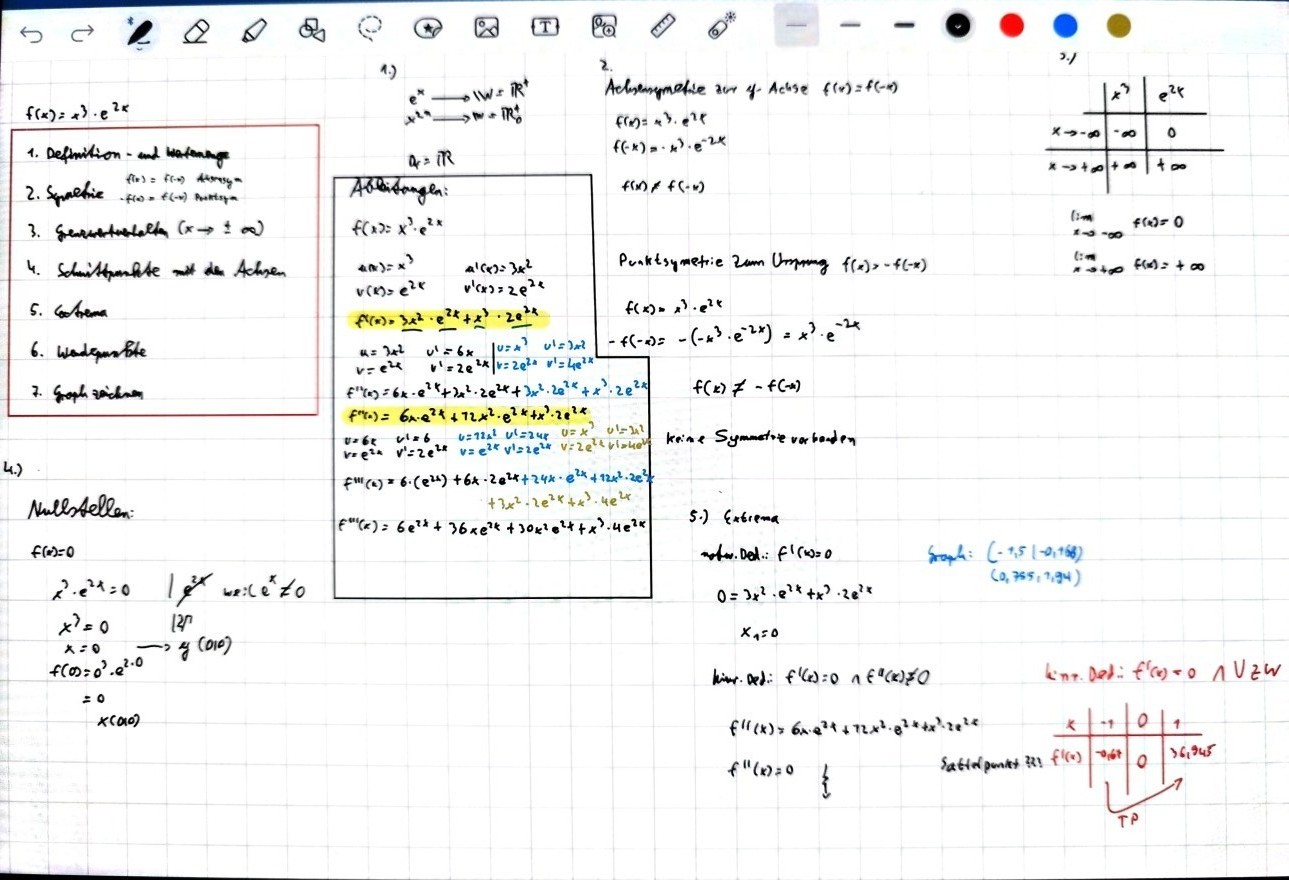Viewport: 1289px width, 880px height.
Task: Open the Elements sticker tool
Action: click(x=429, y=28)
